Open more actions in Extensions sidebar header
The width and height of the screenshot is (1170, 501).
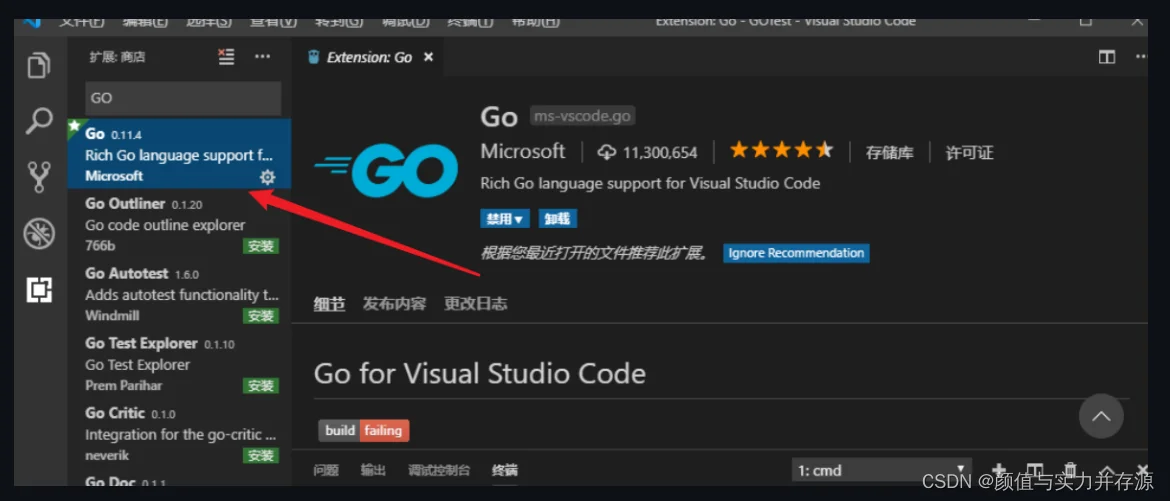click(263, 57)
